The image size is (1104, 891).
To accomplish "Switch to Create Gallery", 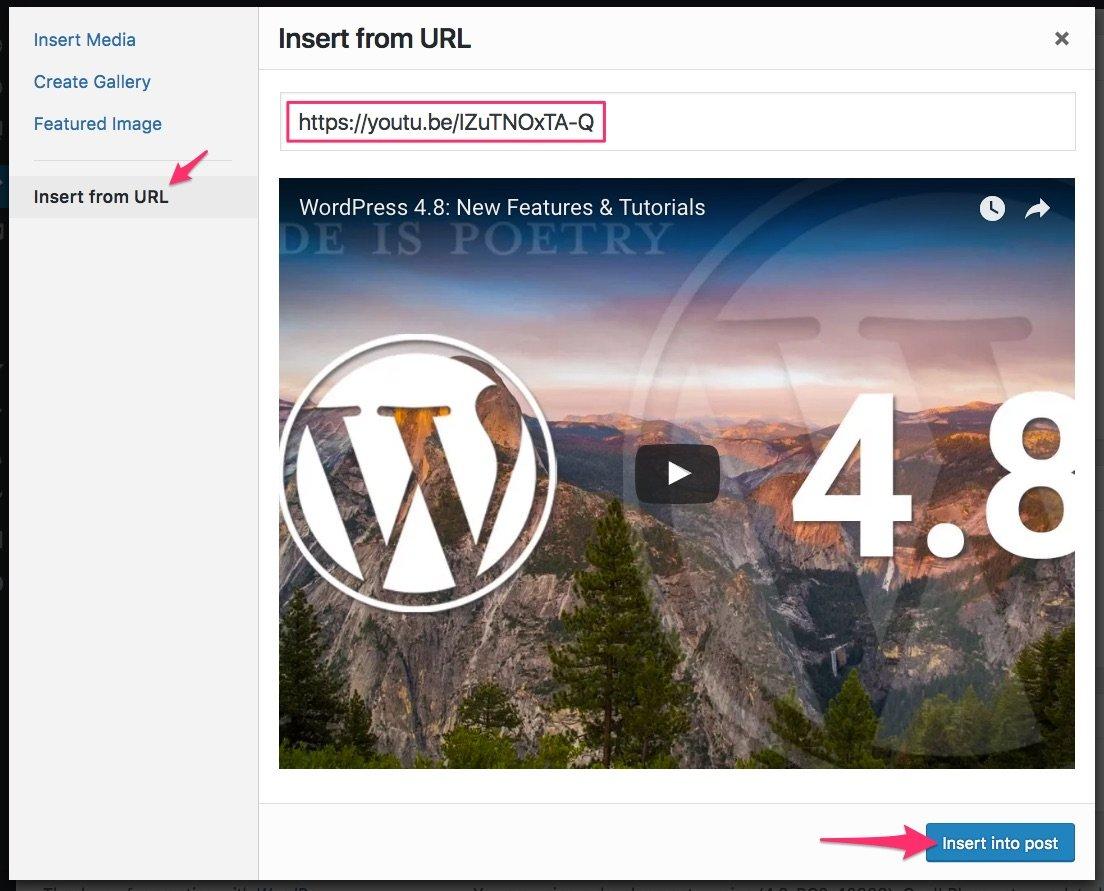I will pyautogui.click(x=92, y=82).
